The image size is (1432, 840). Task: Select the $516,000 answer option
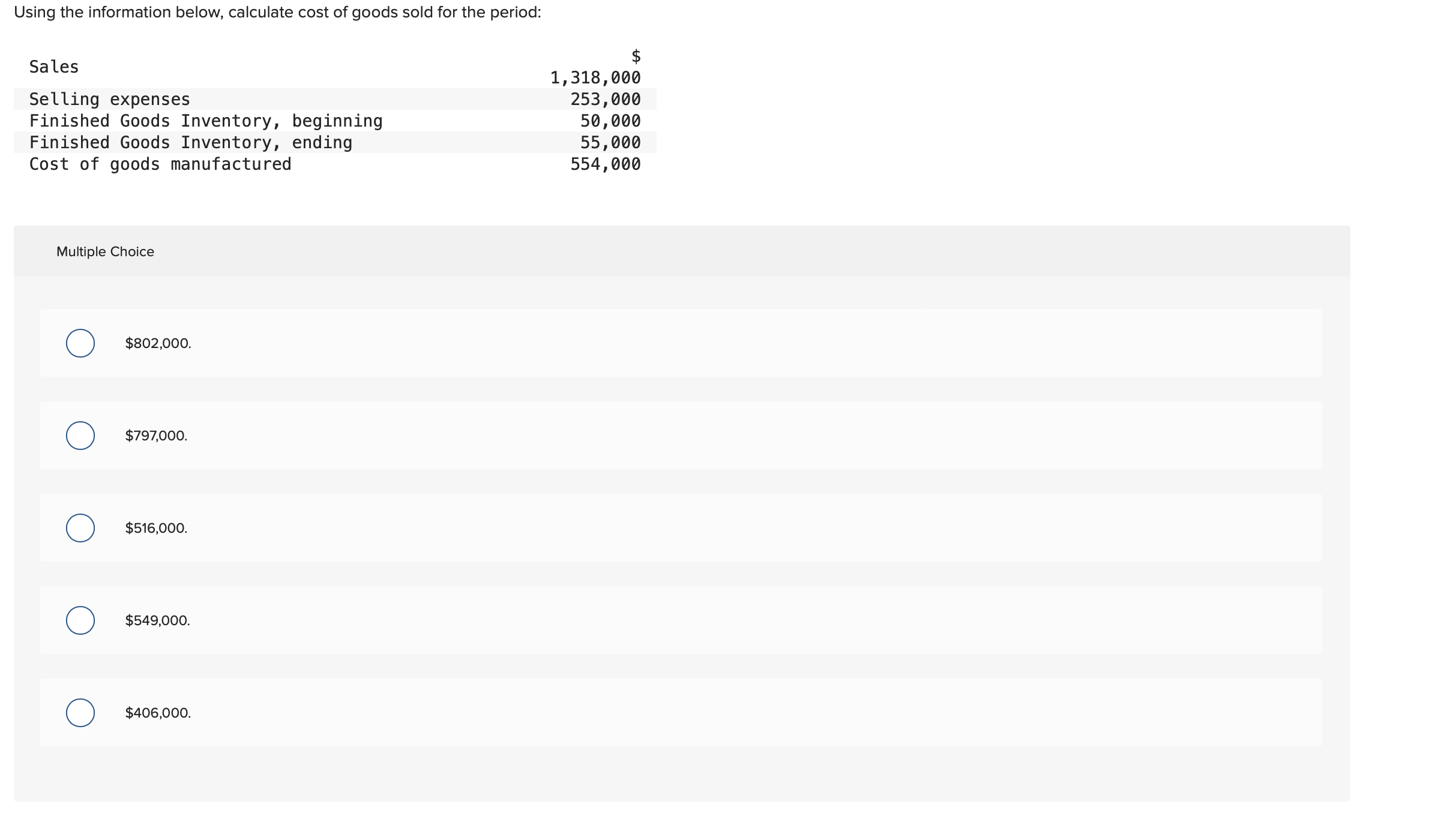tap(80, 529)
